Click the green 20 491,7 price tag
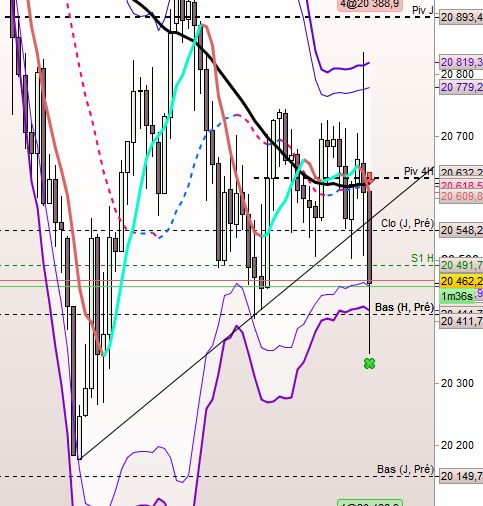Viewport: 483px width, 506px height. (461, 265)
